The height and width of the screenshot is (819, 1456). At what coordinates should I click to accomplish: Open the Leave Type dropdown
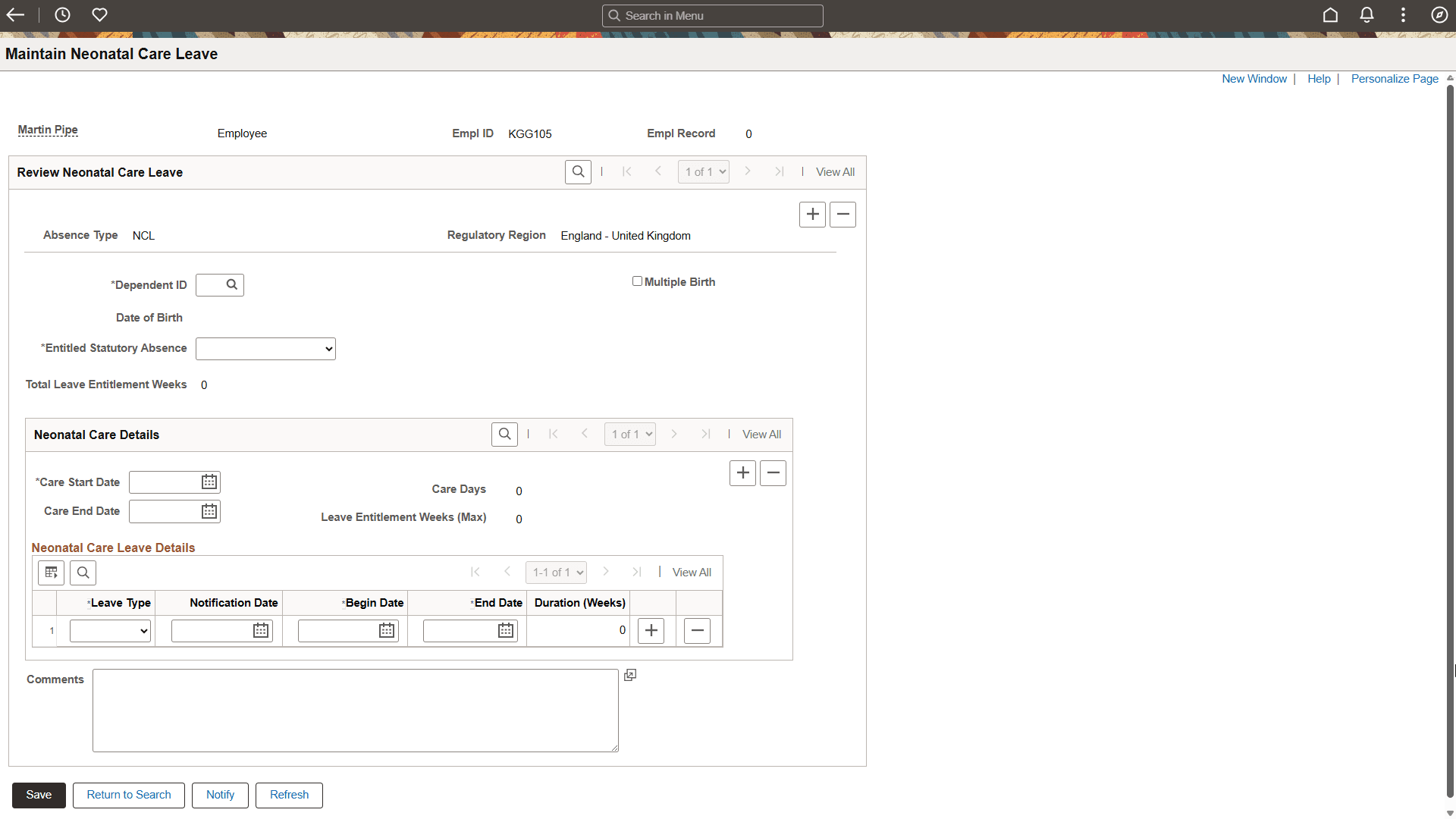coord(110,631)
